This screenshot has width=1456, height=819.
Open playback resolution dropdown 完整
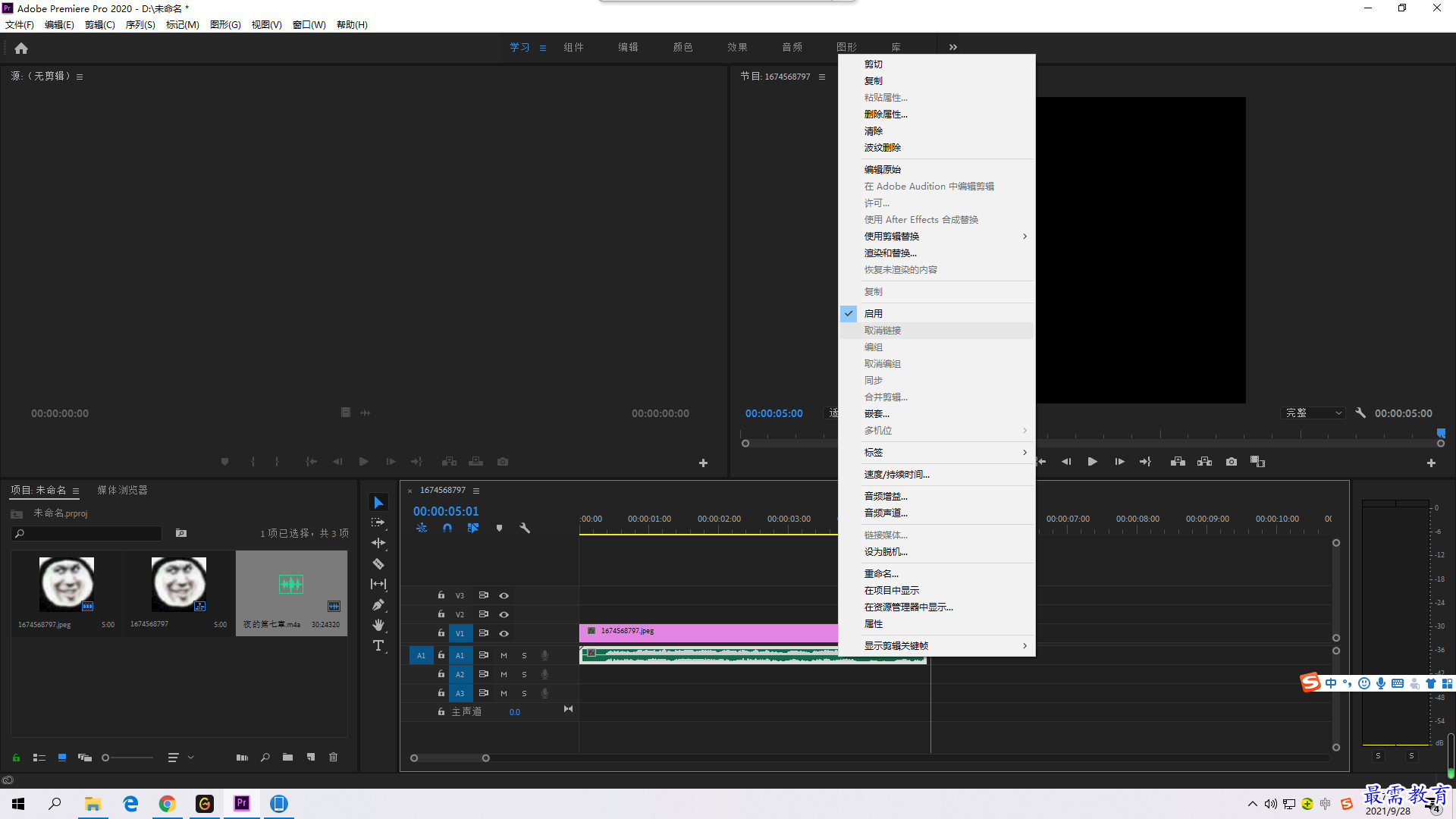pos(1313,413)
